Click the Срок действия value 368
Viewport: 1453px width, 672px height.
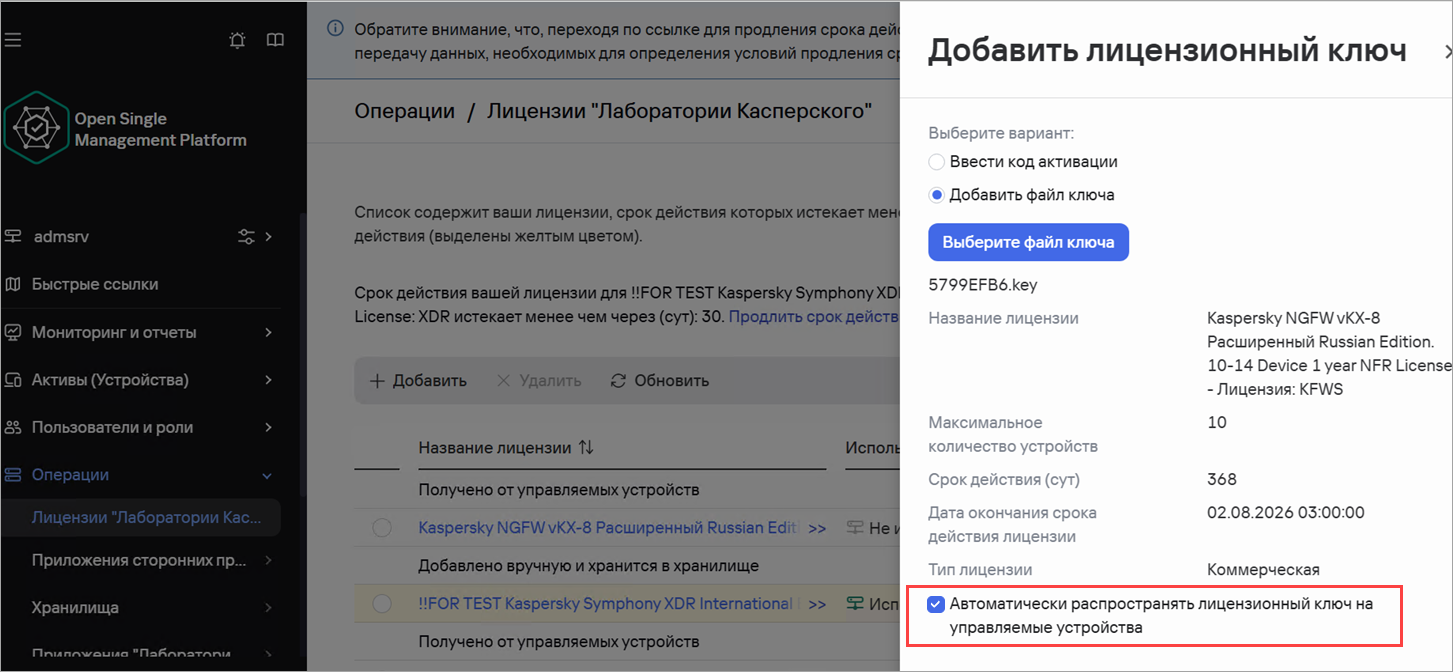point(1222,479)
